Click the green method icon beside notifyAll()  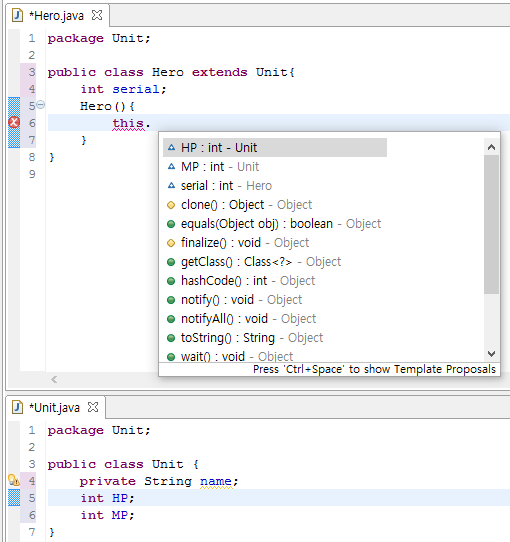[x=171, y=319]
